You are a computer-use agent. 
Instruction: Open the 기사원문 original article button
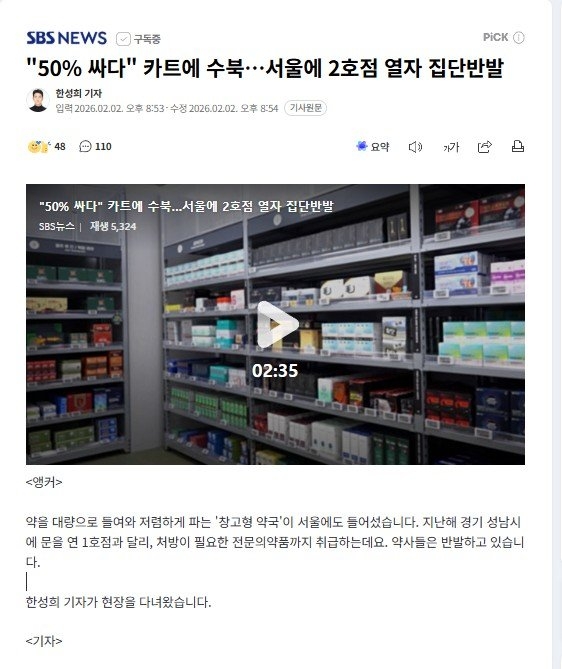306,108
